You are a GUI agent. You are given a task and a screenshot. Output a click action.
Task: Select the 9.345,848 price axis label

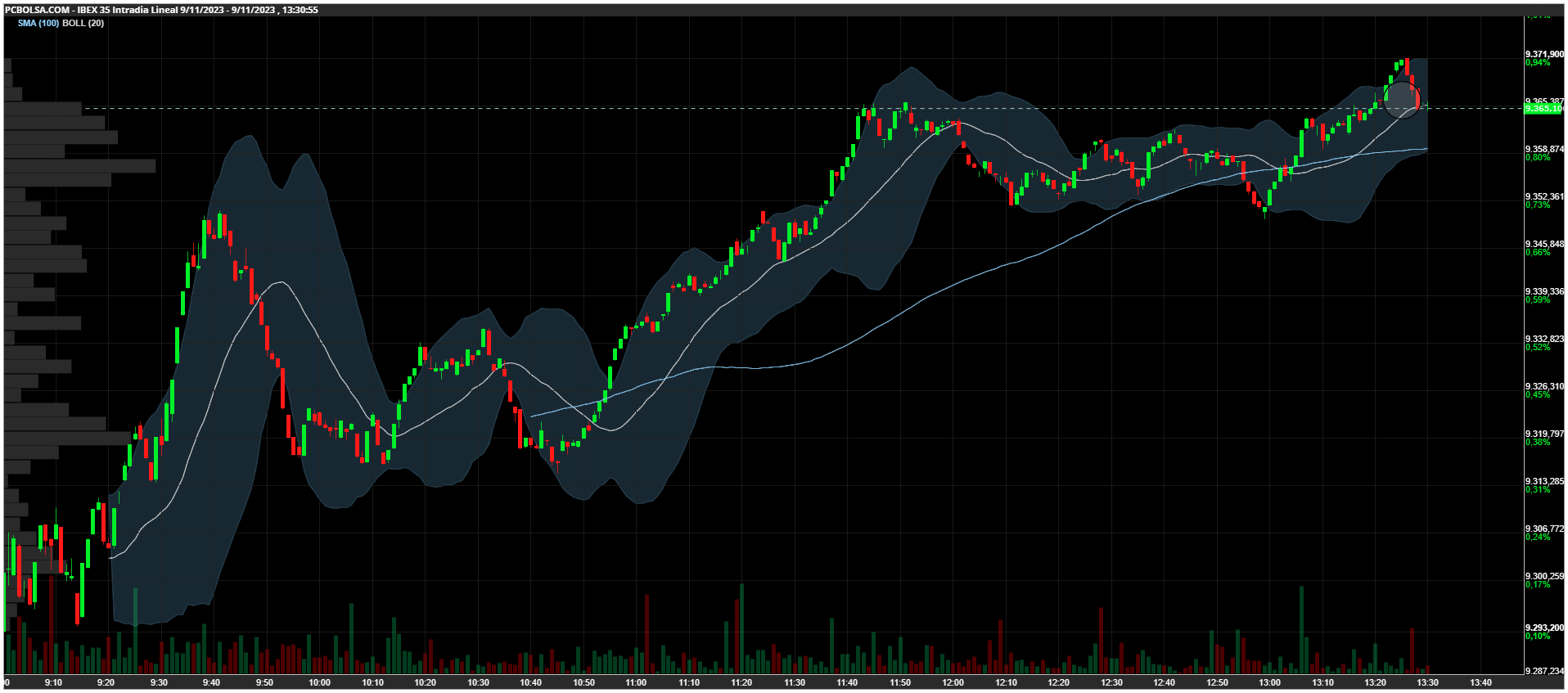coord(1544,244)
